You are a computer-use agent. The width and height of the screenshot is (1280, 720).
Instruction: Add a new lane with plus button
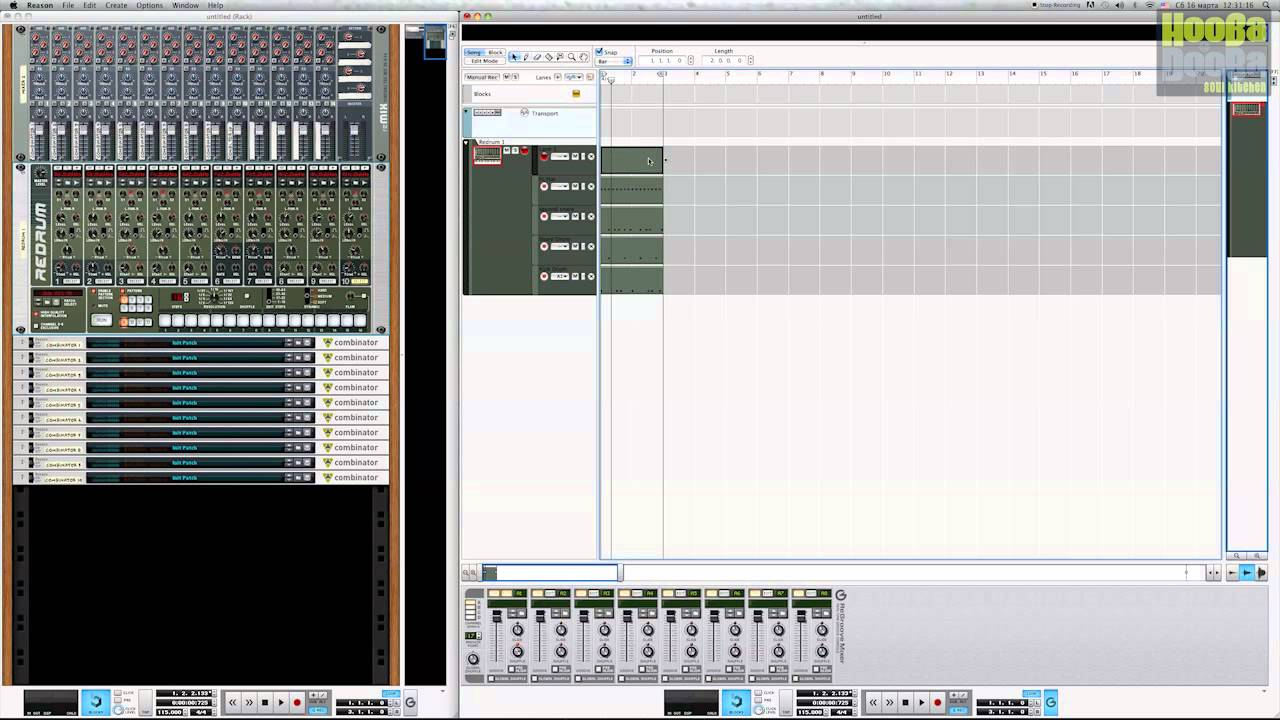558,77
